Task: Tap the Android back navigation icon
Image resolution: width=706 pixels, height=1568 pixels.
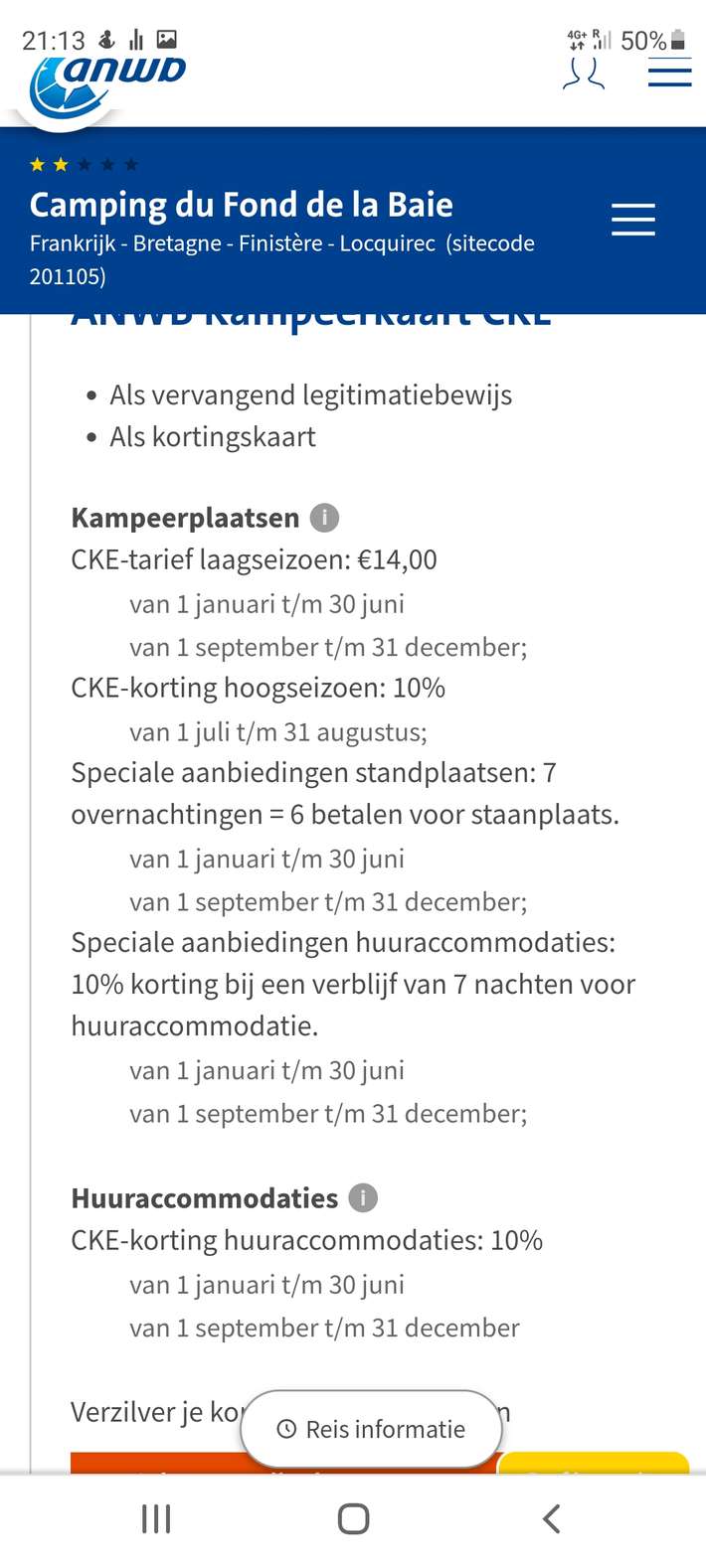Action: click(551, 1518)
